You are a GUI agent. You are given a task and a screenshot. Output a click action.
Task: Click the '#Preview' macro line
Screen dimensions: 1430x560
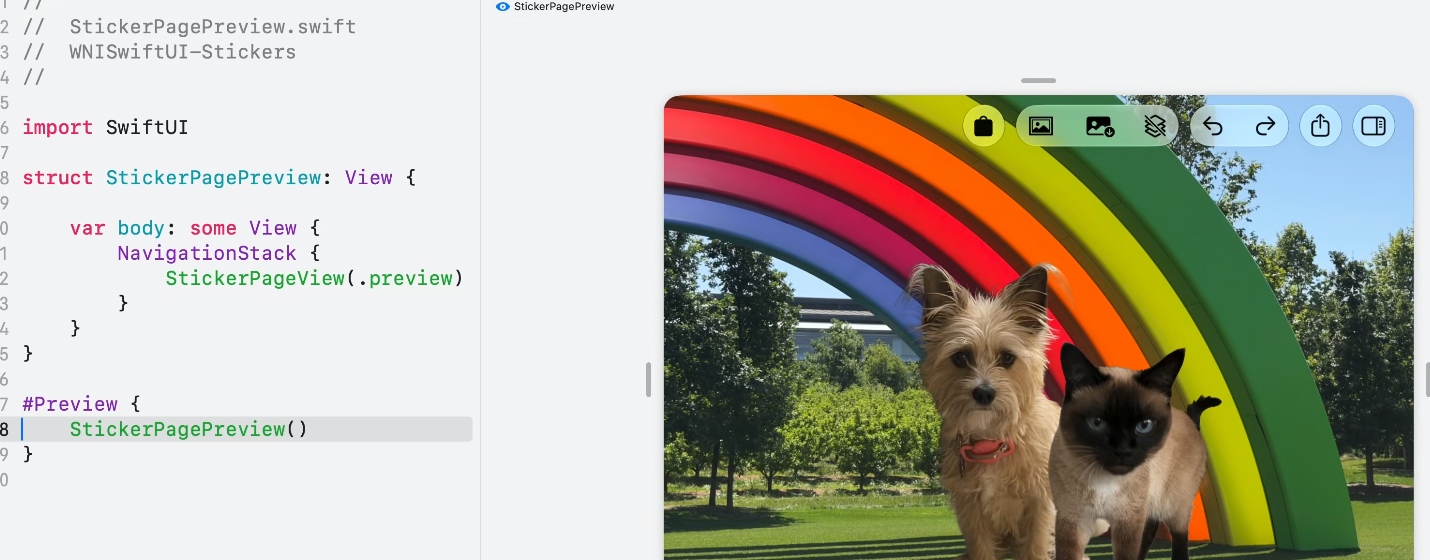(x=82, y=404)
